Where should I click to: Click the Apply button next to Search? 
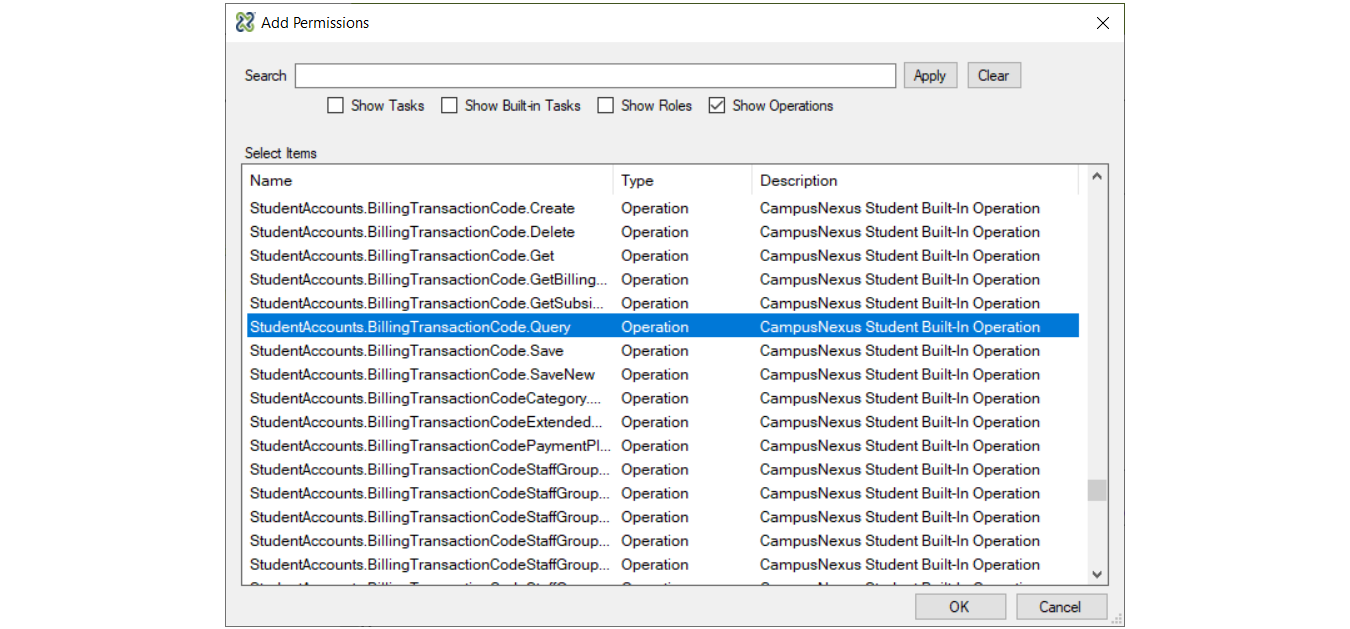coord(930,75)
